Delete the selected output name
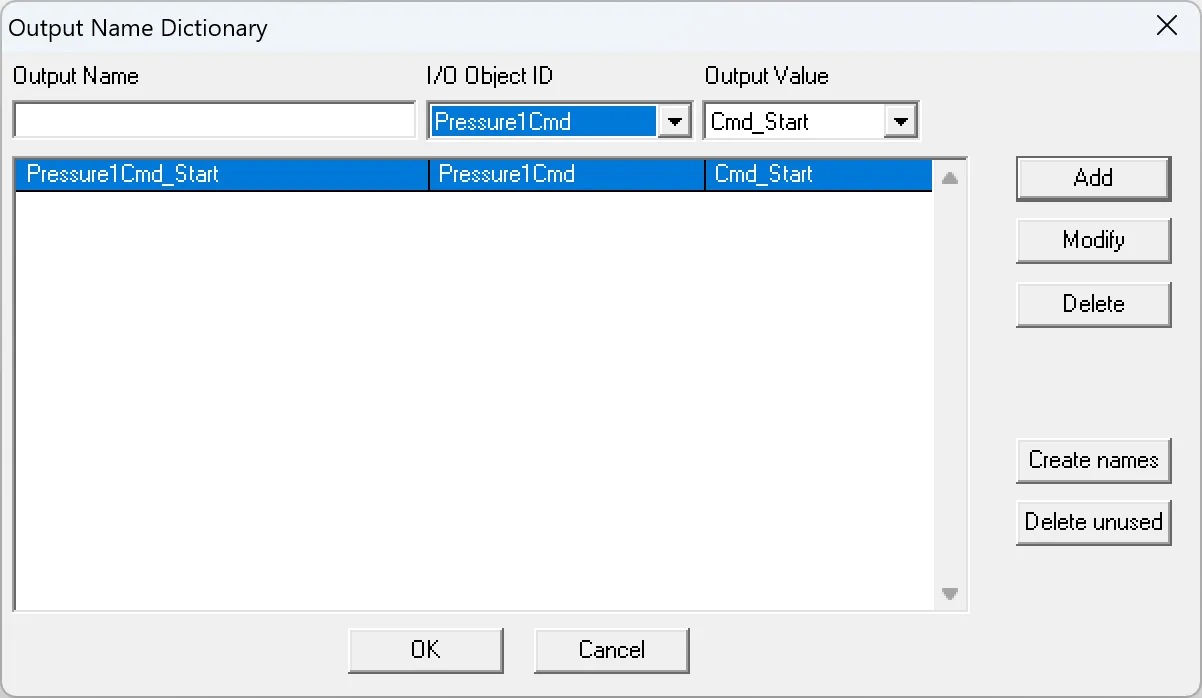This screenshot has height=698, width=1202. point(1092,304)
